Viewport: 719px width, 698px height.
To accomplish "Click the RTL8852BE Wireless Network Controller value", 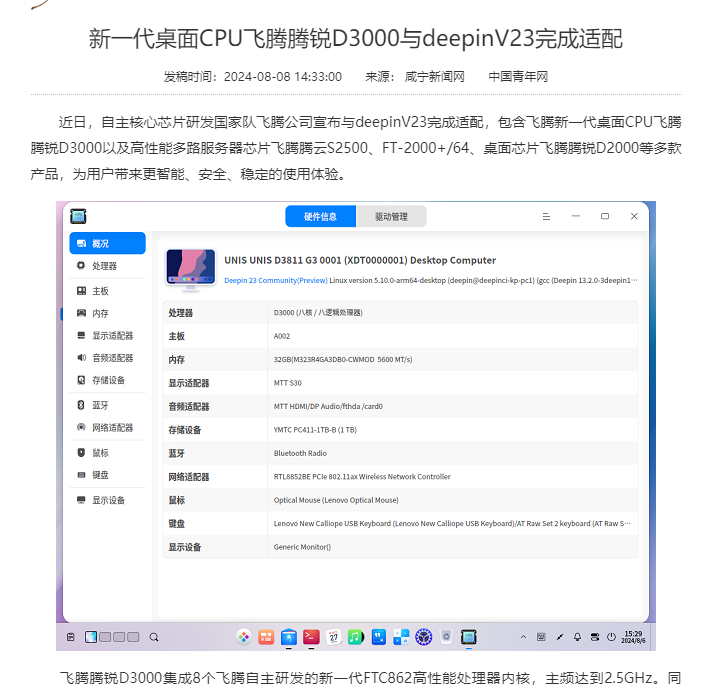I will (362, 476).
